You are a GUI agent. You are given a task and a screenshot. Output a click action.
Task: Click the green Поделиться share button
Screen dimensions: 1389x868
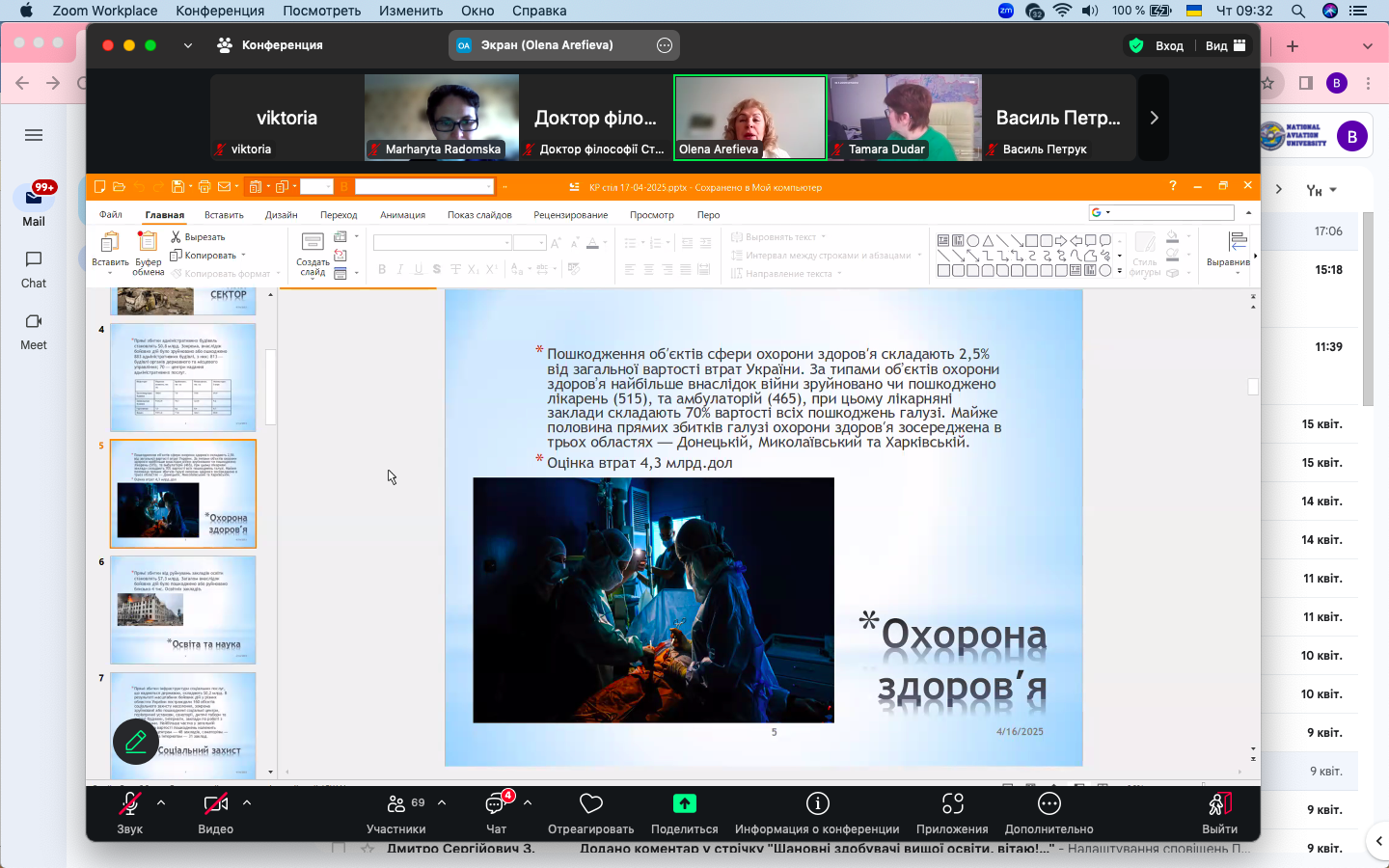point(684,812)
